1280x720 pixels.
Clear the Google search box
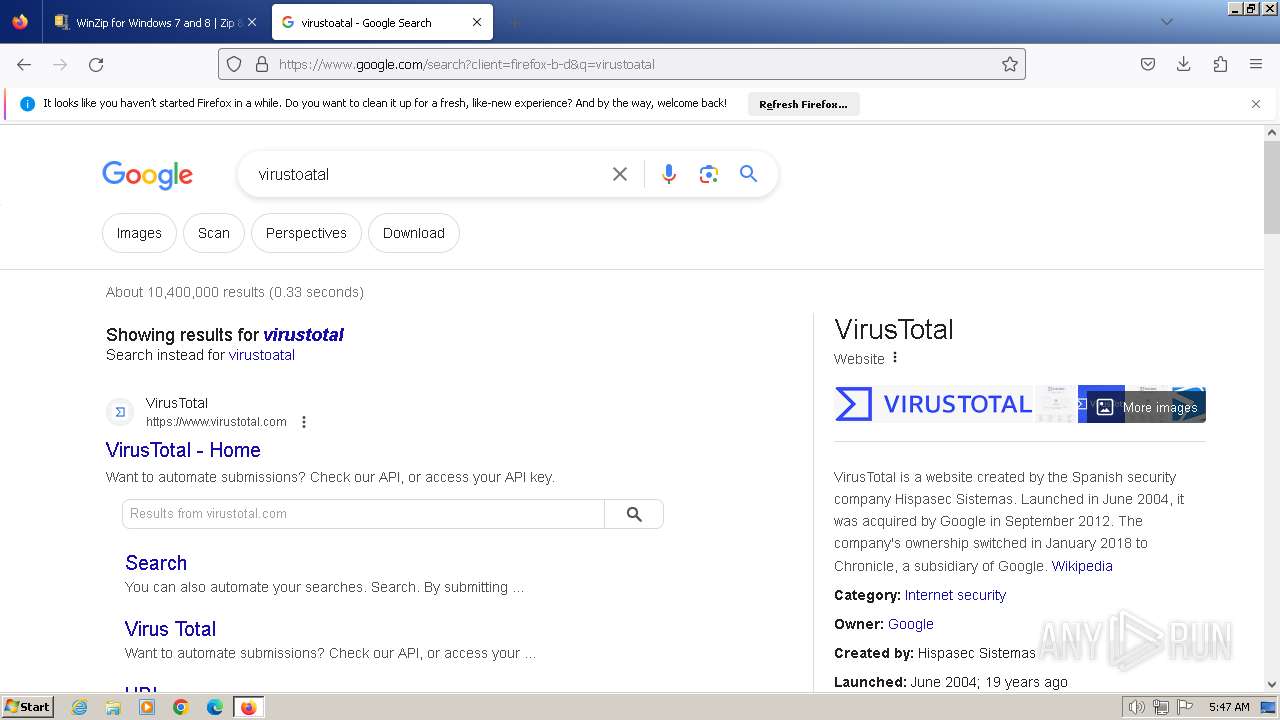pyautogui.click(x=620, y=174)
